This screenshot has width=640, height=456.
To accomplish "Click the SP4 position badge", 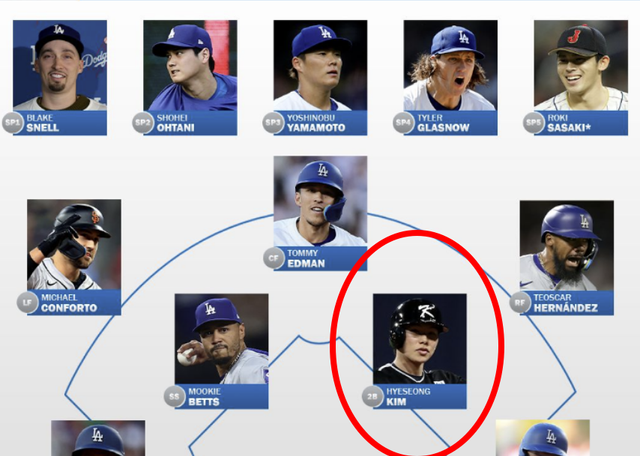I will click(404, 122).
